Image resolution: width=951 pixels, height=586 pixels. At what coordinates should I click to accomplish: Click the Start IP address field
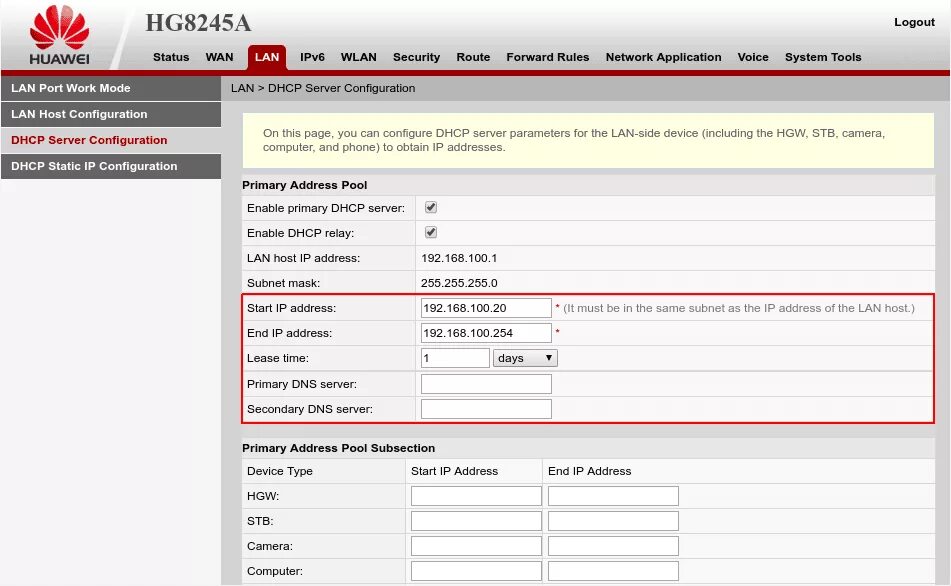(486, 308)
